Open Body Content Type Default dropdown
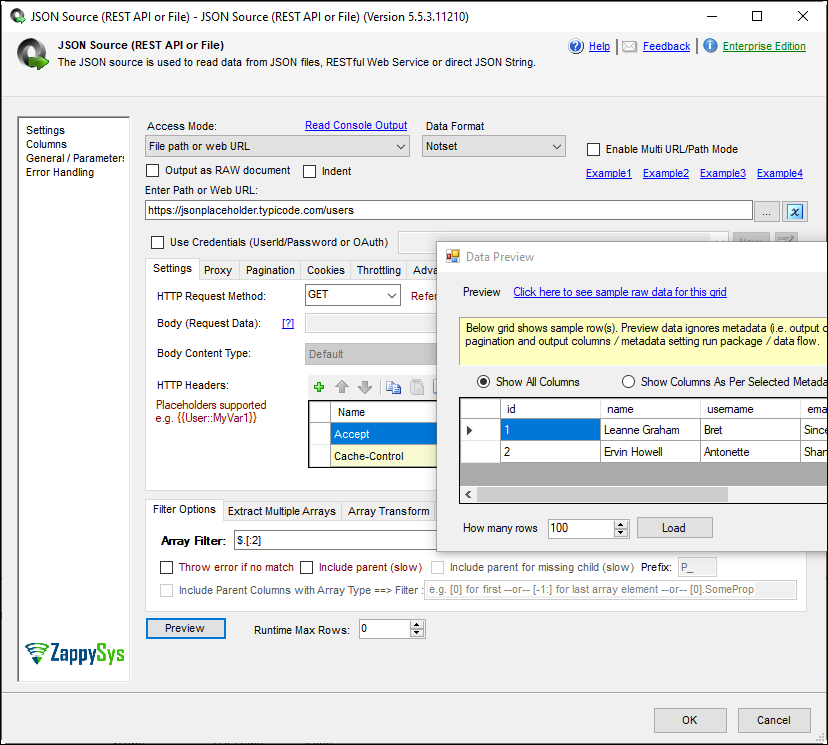The image size is (828, 745). coord(372,354)
